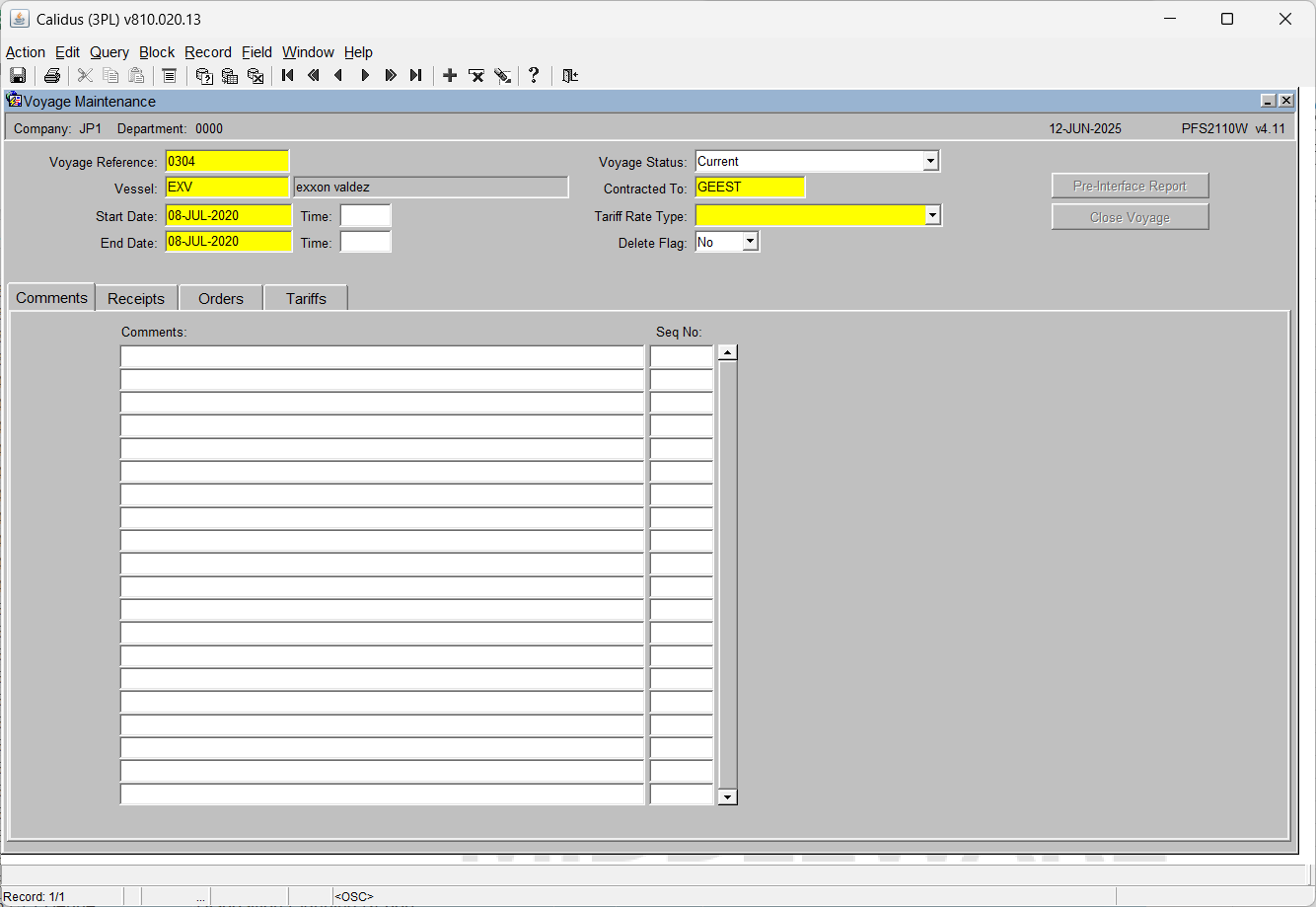1316x907 pixels.
Task: Click the Cancel Query database icon
Action: (256, 76)
